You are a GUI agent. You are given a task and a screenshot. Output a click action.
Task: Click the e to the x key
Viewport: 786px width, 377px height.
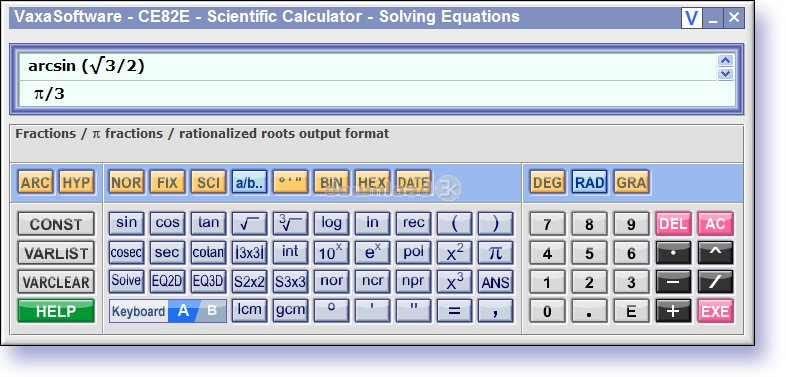[372, 253]
